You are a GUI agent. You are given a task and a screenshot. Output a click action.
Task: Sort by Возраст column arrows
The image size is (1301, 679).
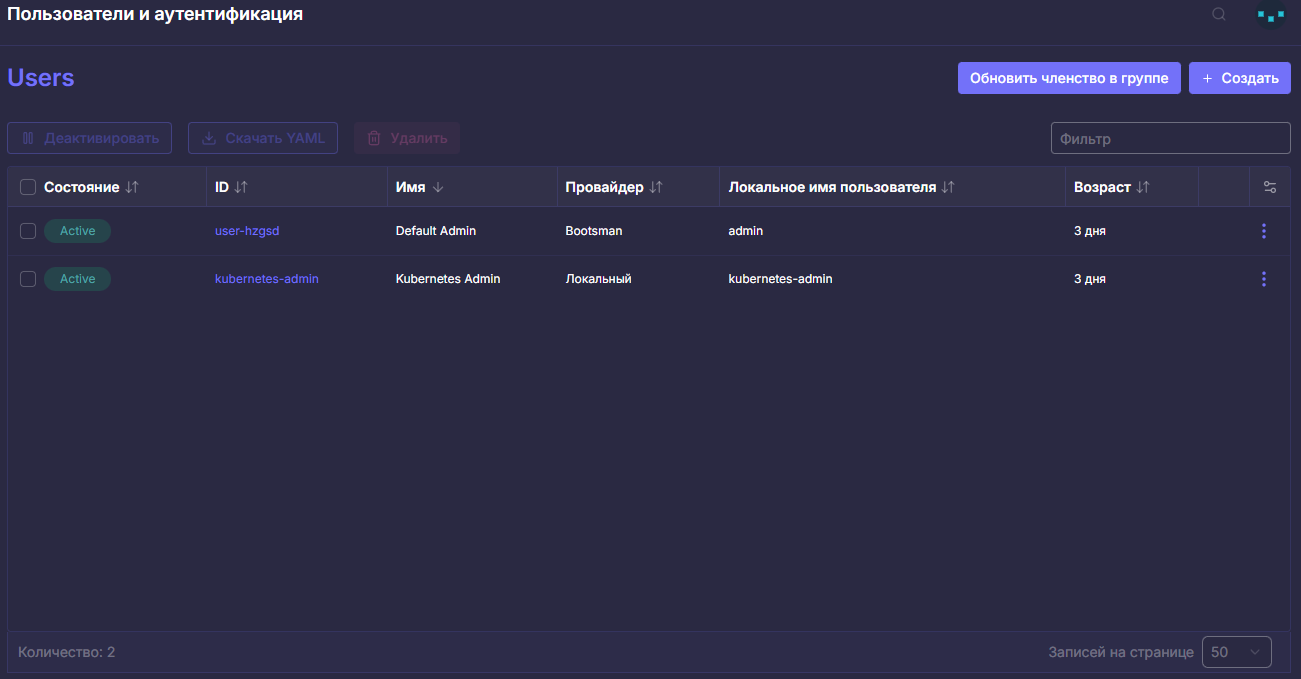click(x=1143, y=187)
